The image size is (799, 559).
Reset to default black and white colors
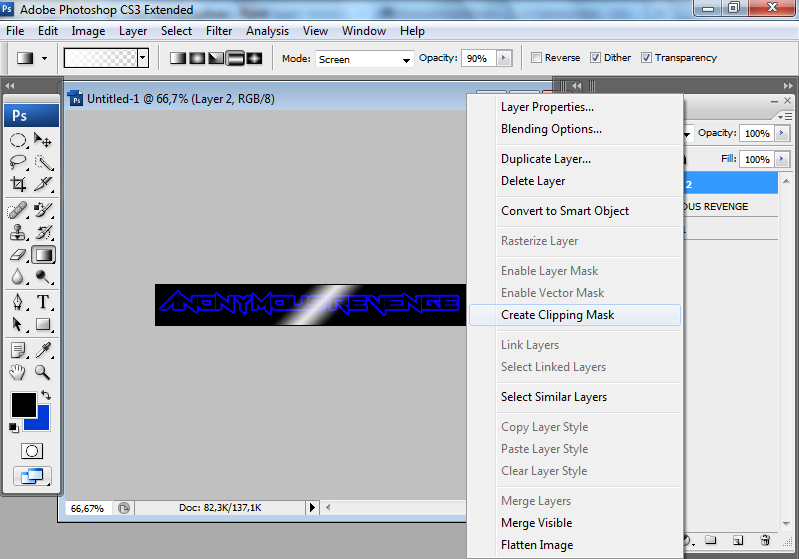pyautogui.click(x=14, y=427)
